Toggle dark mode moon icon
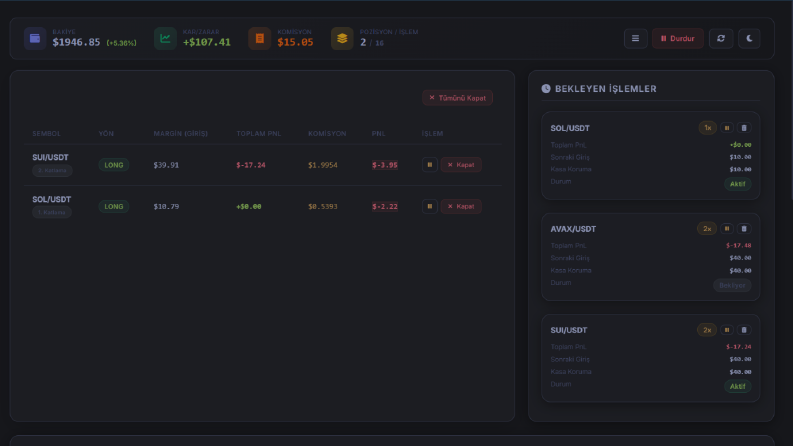 pos(750,38)
